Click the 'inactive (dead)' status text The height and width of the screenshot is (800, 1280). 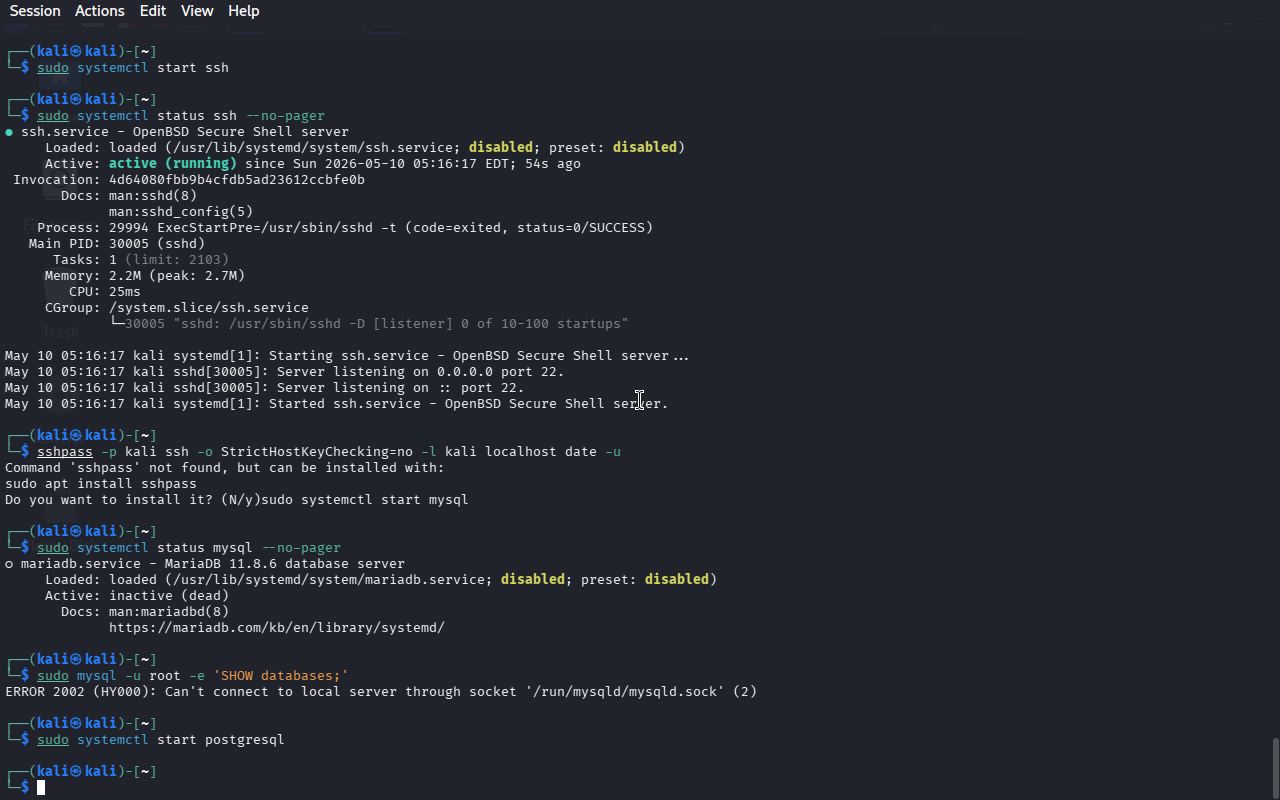click(169, 596)
